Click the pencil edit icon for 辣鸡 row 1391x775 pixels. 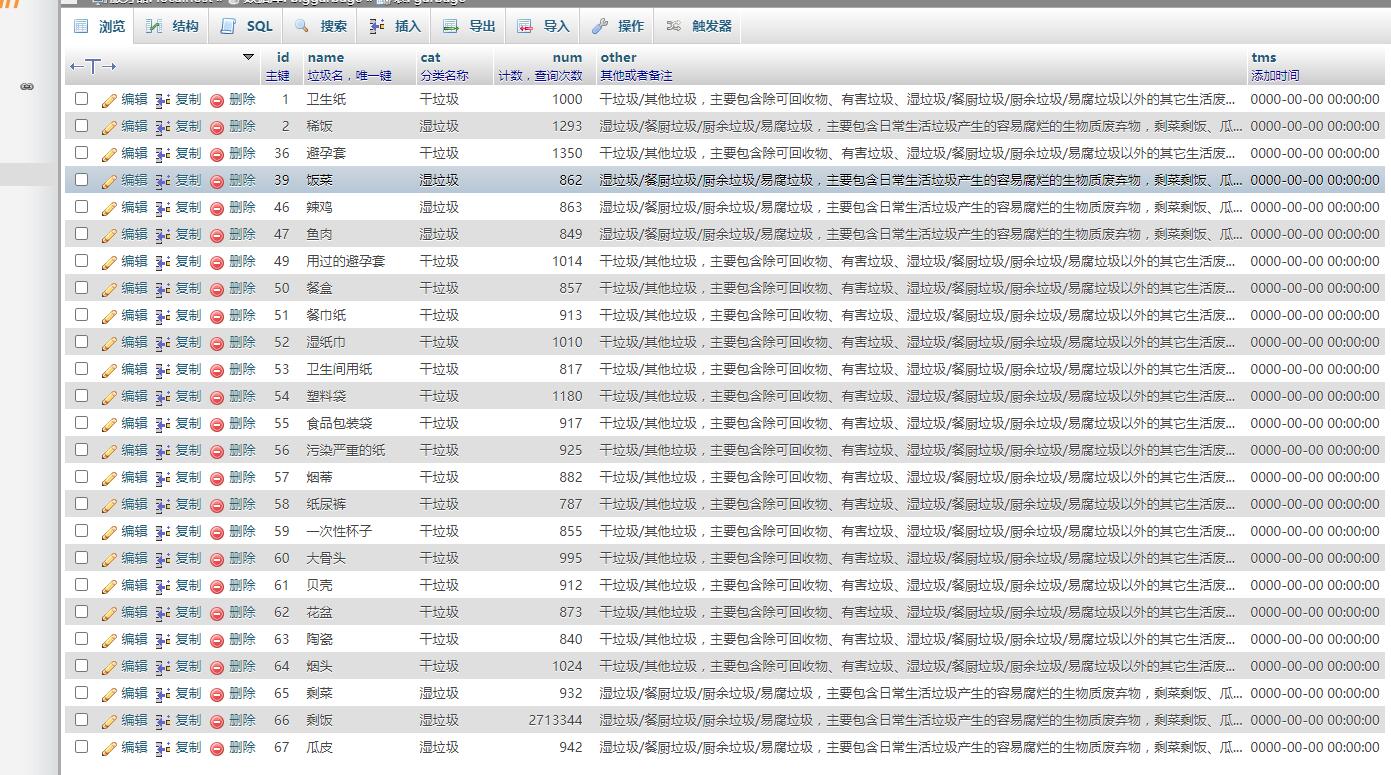109,208
